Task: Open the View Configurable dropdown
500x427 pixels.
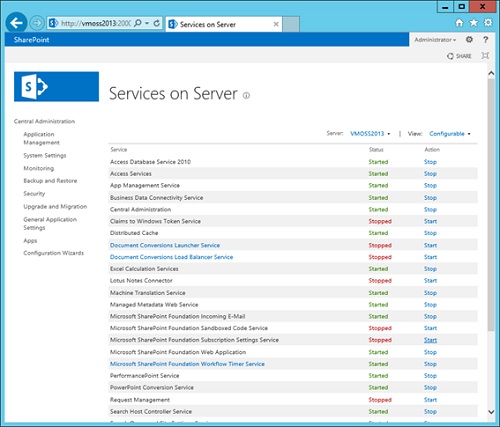Action: coord(450,134)
